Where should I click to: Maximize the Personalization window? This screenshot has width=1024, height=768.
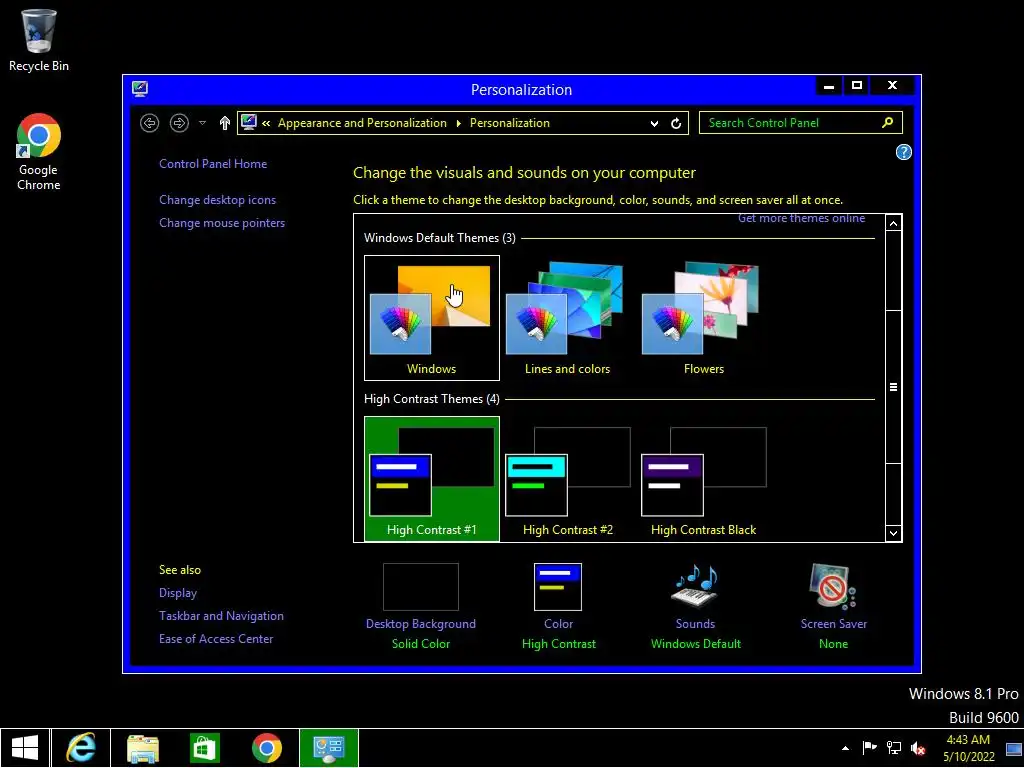pyautogui.click(x=857, y=86)
